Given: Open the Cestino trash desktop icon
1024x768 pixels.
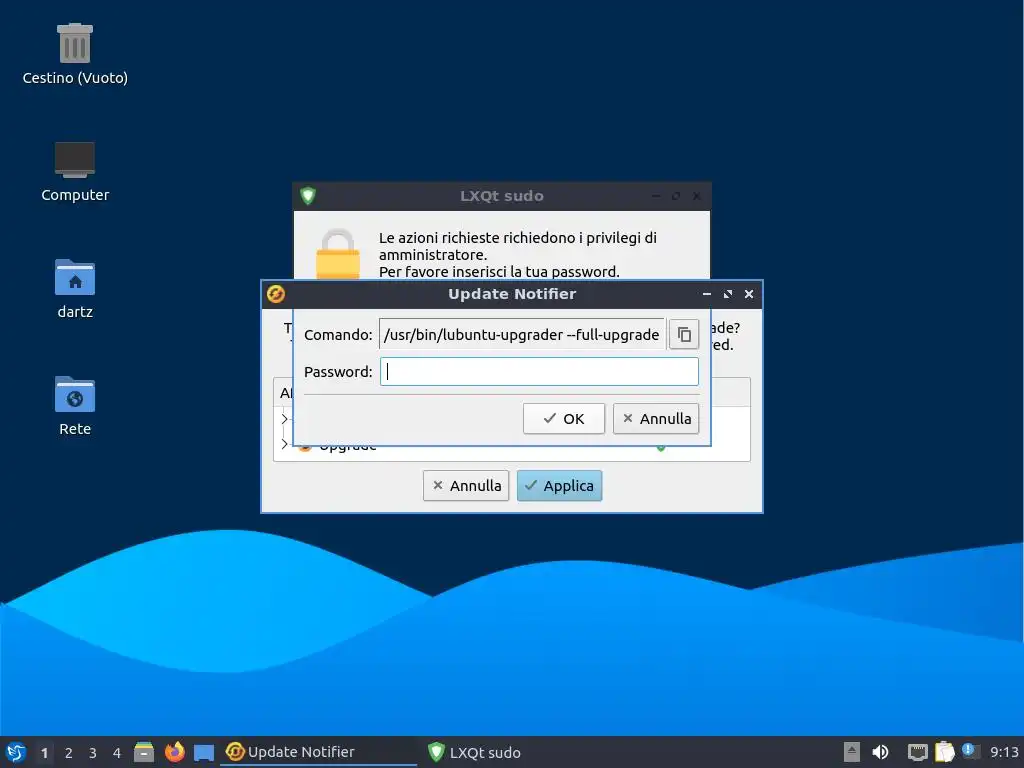Looking at the screenshot, I should pos(74,55).
